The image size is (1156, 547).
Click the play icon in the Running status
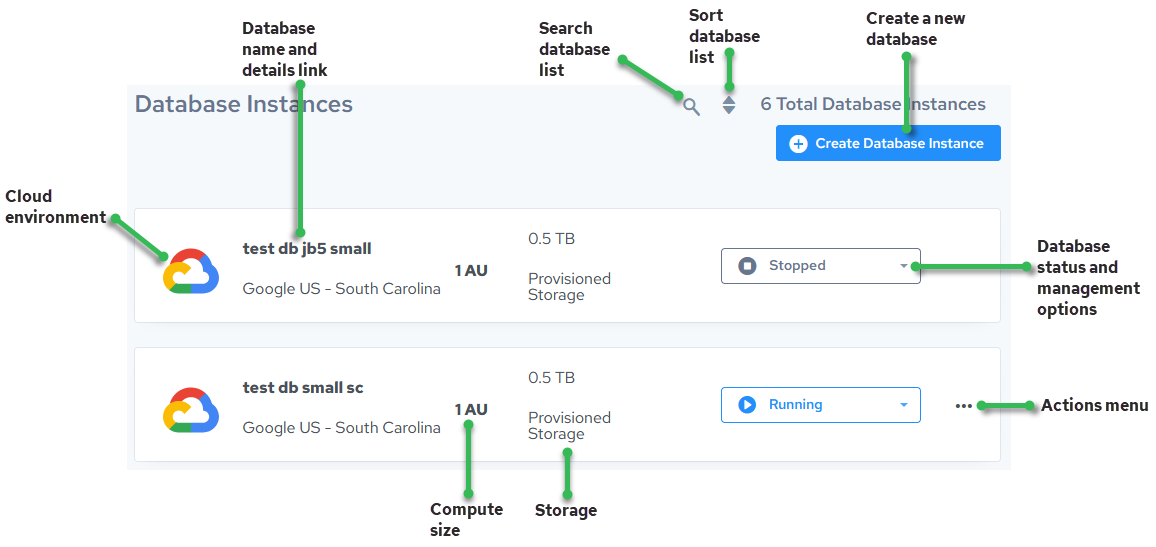pos(747,405)
